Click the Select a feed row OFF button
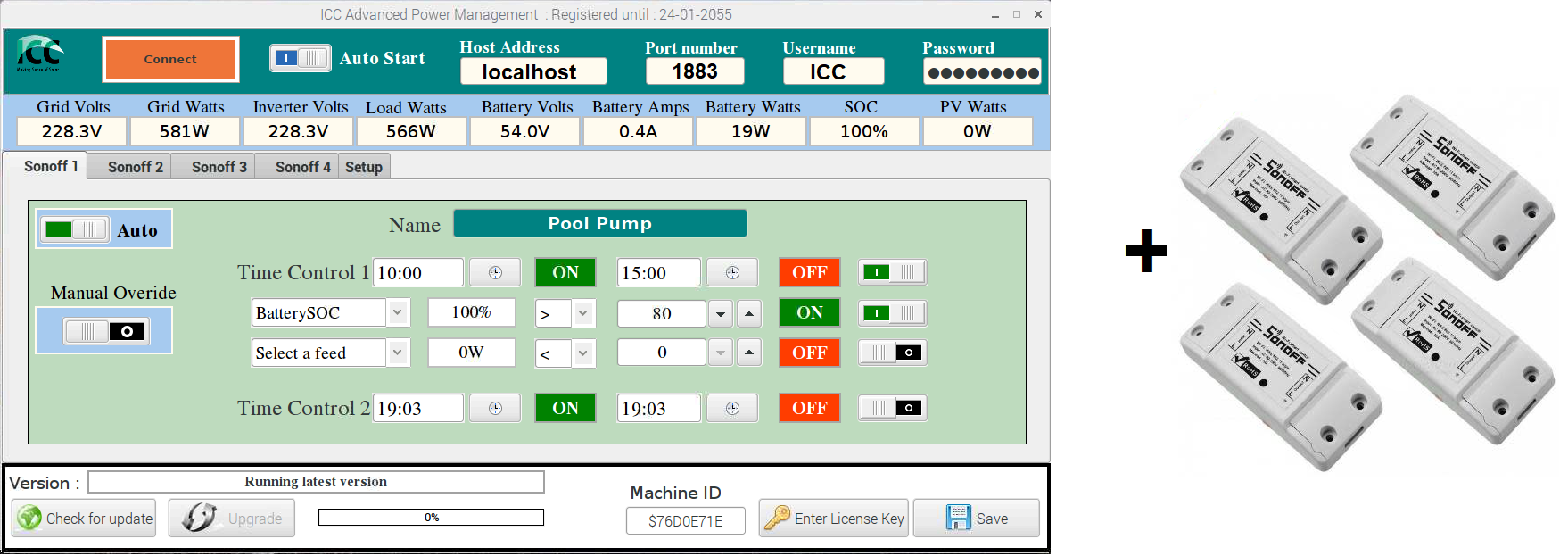 pos(810,353)
